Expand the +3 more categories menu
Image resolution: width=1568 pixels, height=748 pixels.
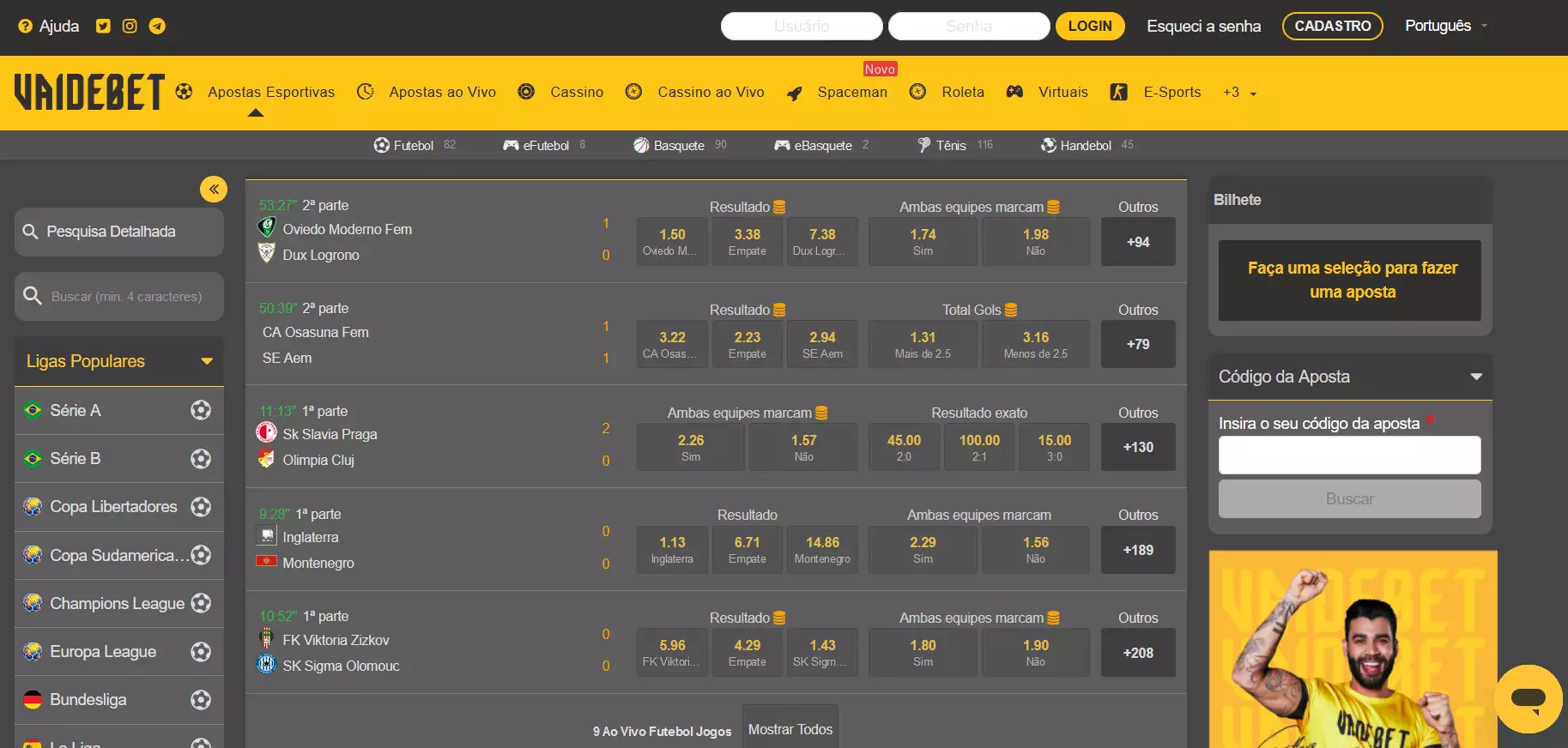coord(1239,93)
